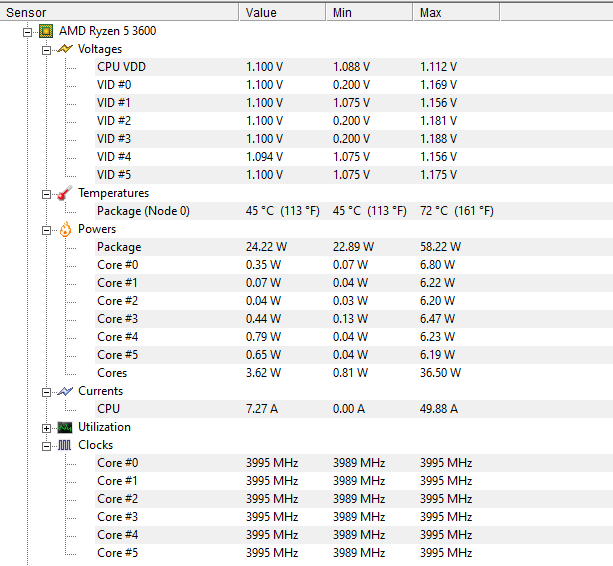Select the VID #3 row

354,139
